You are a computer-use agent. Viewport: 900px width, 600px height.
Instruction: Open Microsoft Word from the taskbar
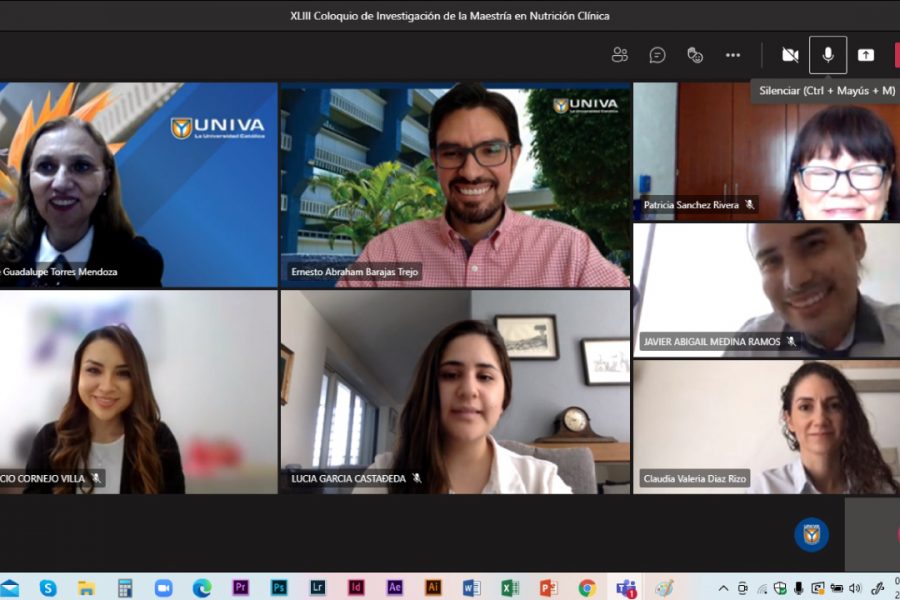(x=471, y=588)
